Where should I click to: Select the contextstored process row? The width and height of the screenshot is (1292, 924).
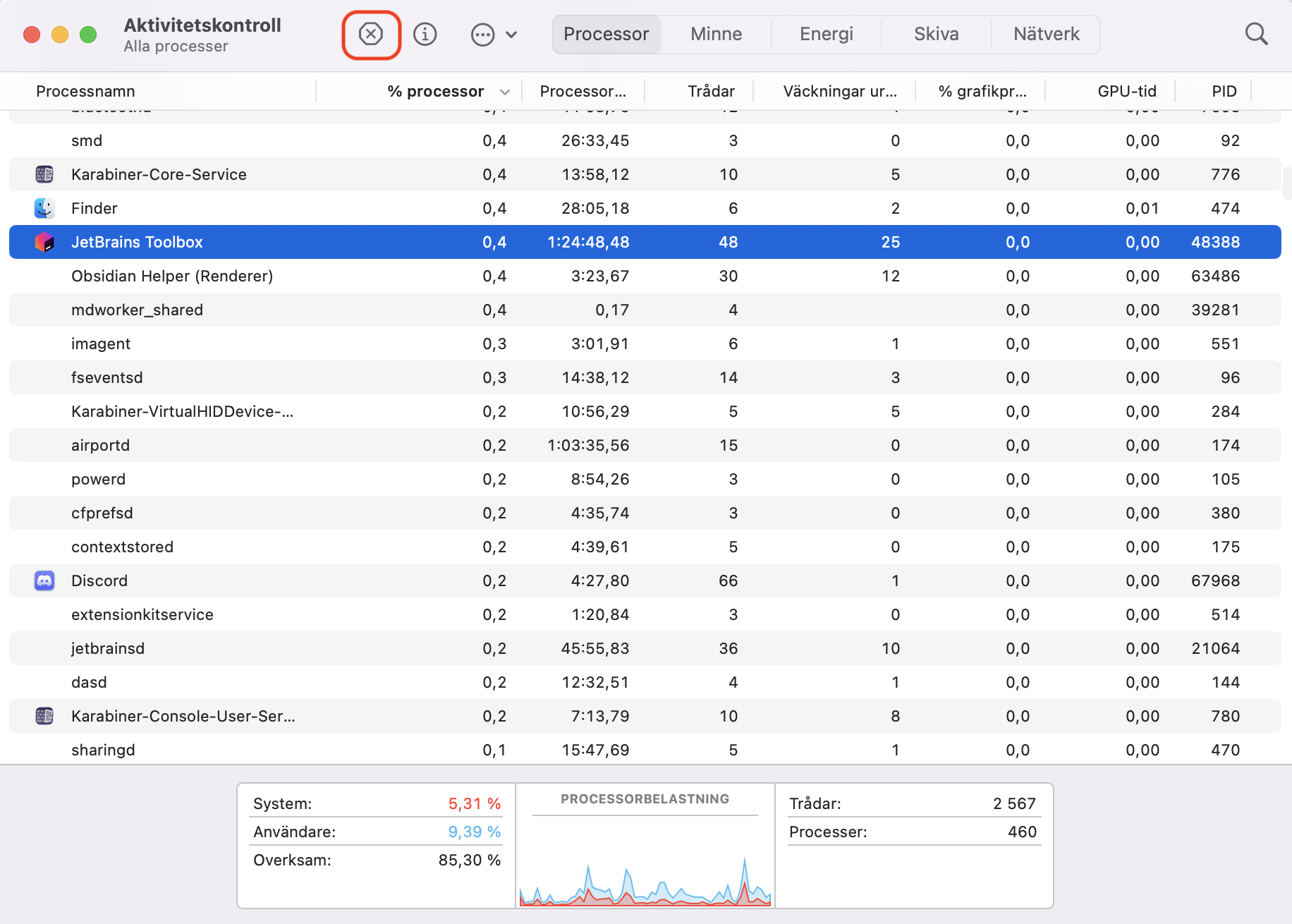click(x=645, y=547)
